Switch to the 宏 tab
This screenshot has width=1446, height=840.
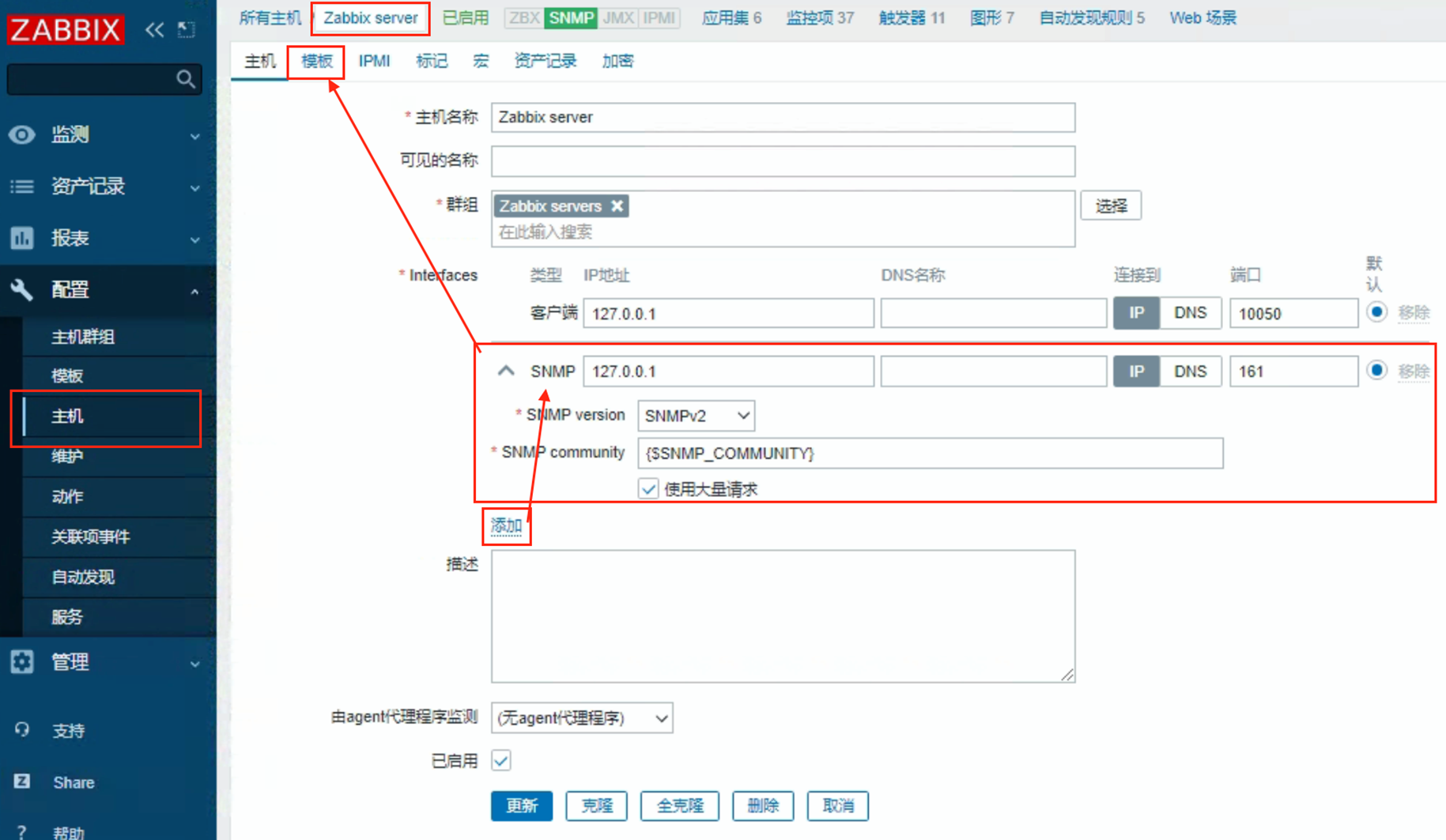tap(481, 62)
